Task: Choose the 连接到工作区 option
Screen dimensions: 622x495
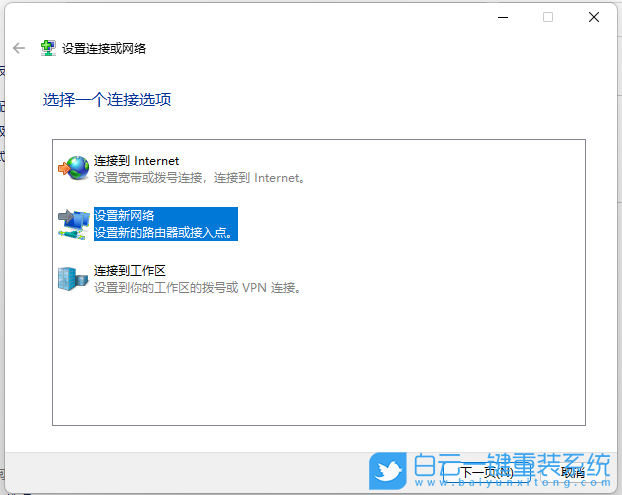Action: [x=130, y=271]
